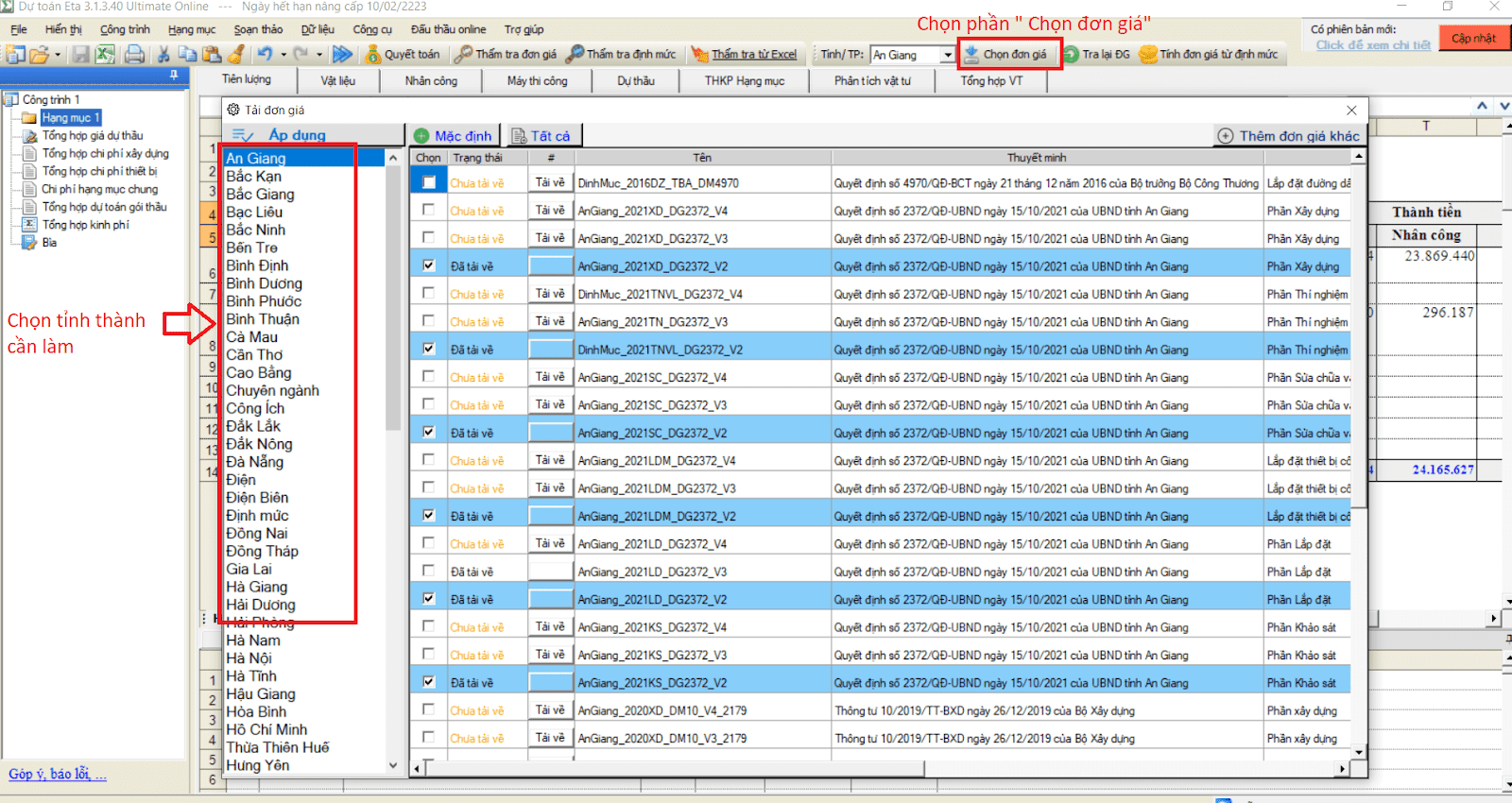The height and width of the screenshot is (803, 1512).
Task: Untick checkbox for AnGiang_2021XD_DG2372_V2 row
Action: point(429,265)
